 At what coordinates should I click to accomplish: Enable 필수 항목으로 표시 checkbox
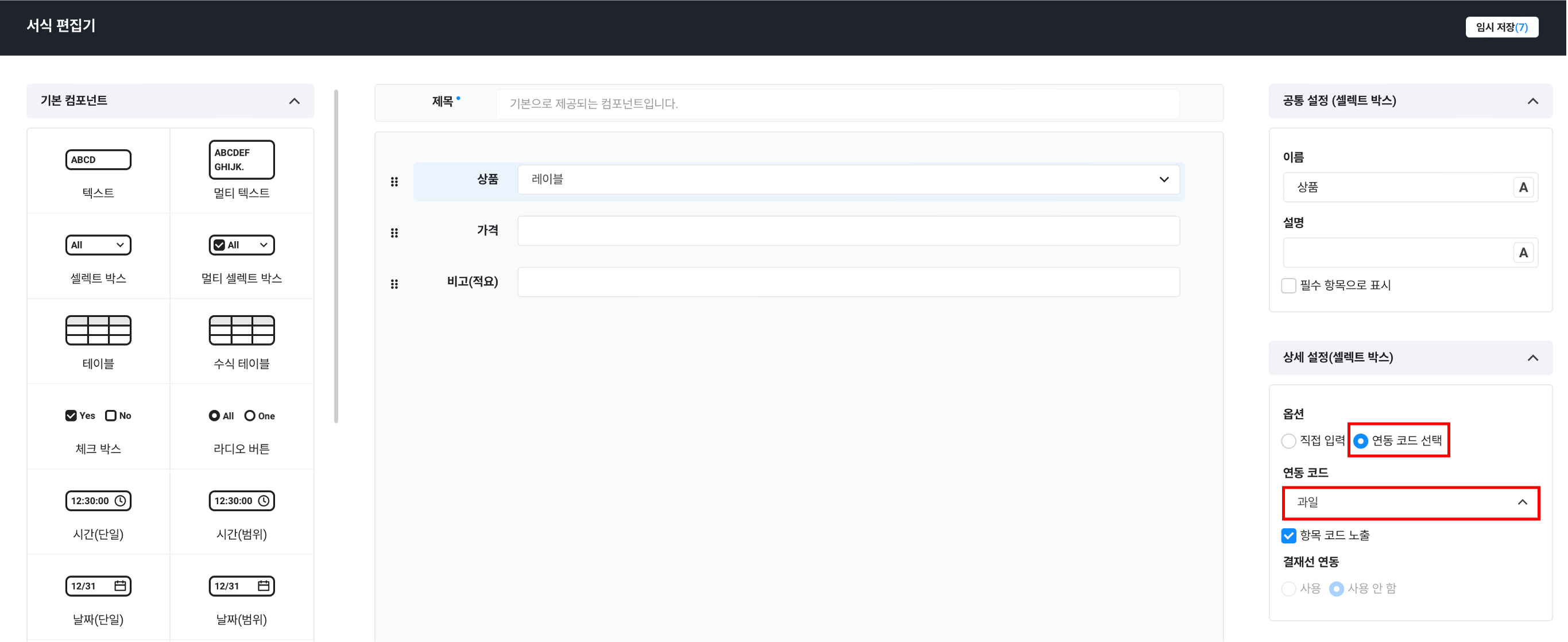click(x=1288, y=285)
